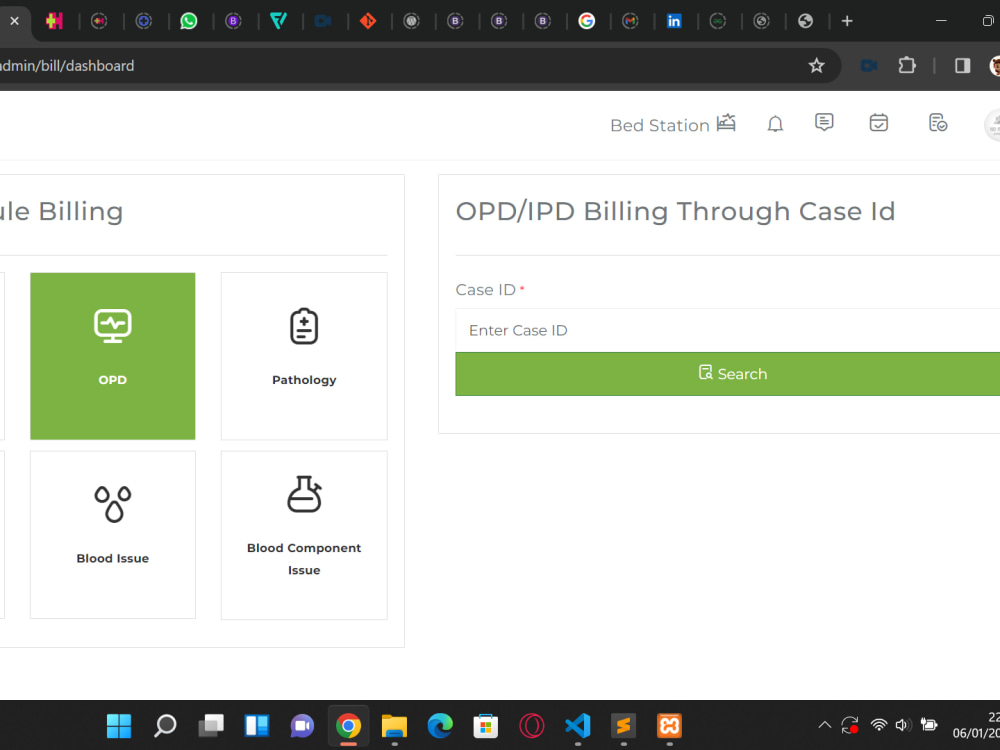Image resolution: width=1000 pixels, height=750 pixels.
Task: Open the OPD billing module tile
Action: click(x=113, y=356)
